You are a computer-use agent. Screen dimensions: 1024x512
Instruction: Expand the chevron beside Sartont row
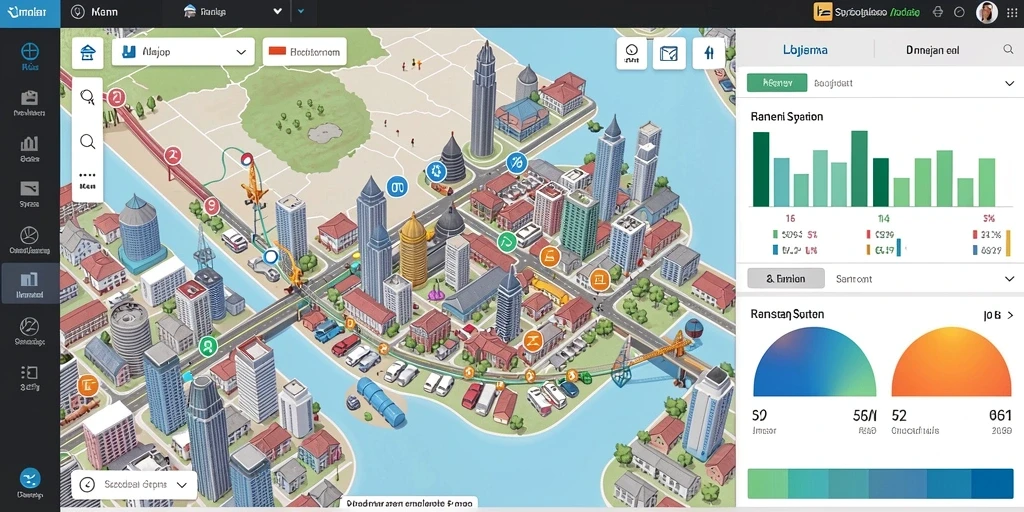pyautogui.click(x=1009, y=279)
